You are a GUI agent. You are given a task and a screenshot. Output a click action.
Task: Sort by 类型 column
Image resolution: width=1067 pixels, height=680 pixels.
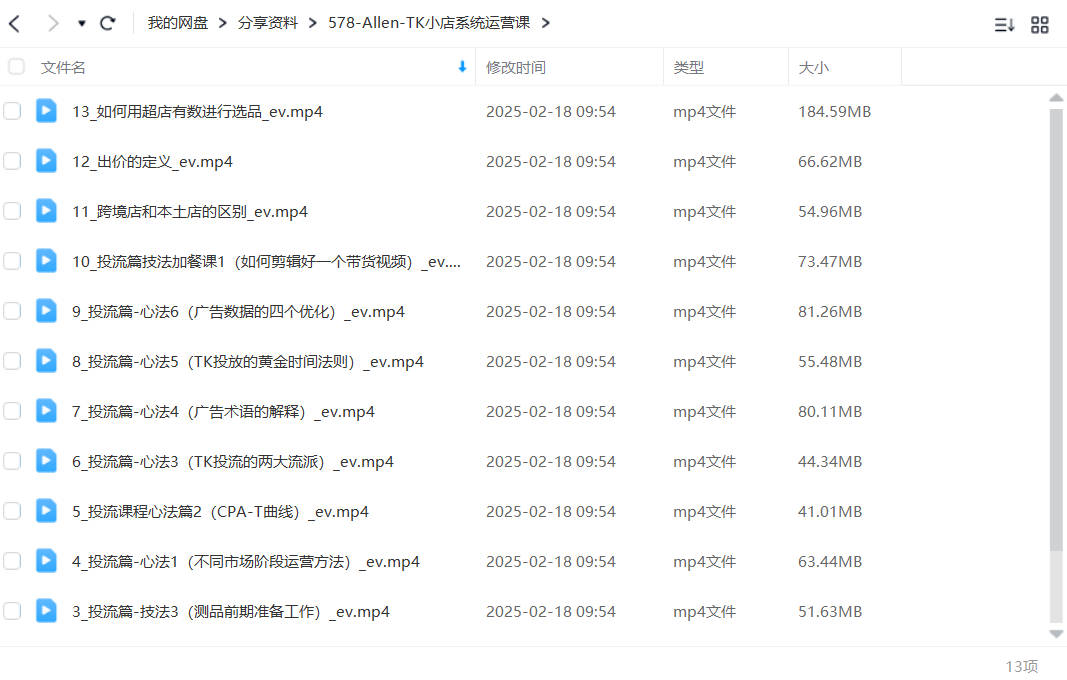pos(689,67)
